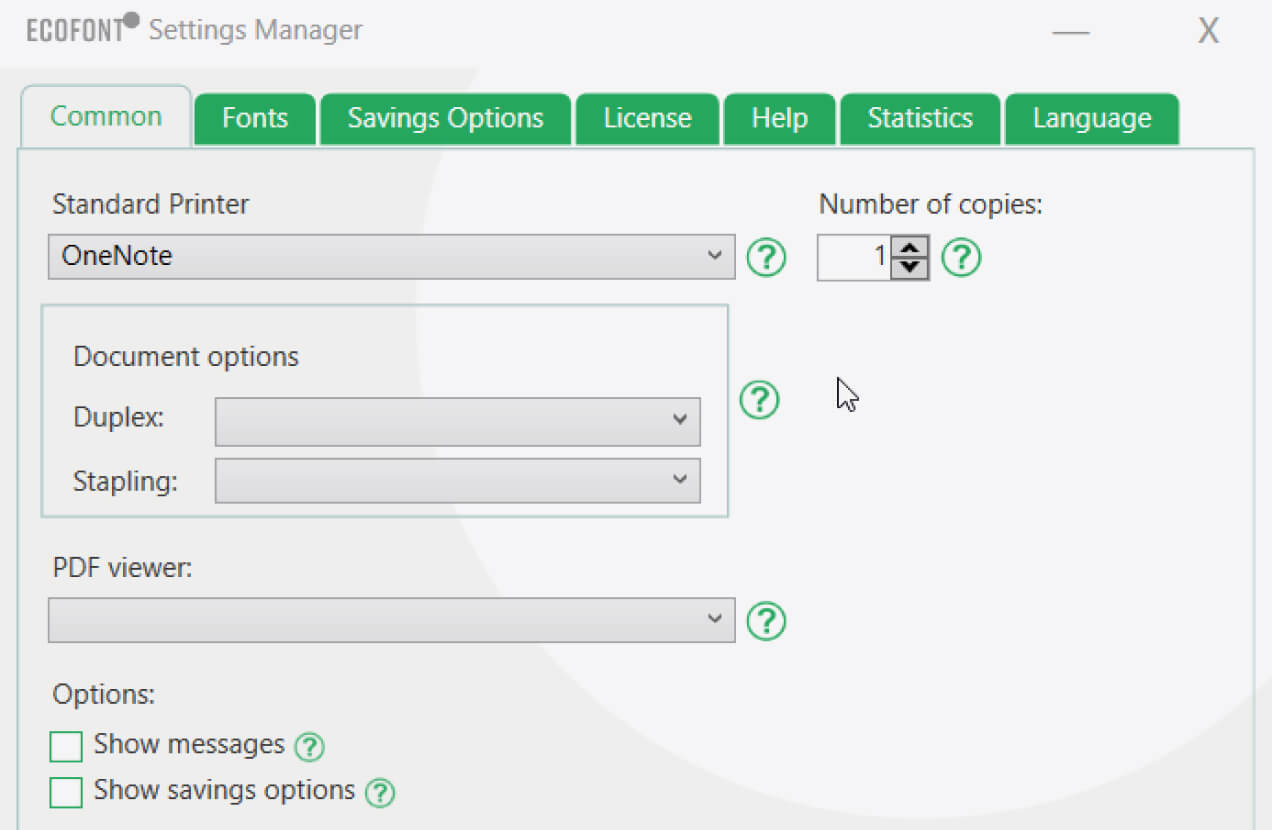Expand the Duplex dropdown
The image size is (1272, 830).
coord(457,420)
